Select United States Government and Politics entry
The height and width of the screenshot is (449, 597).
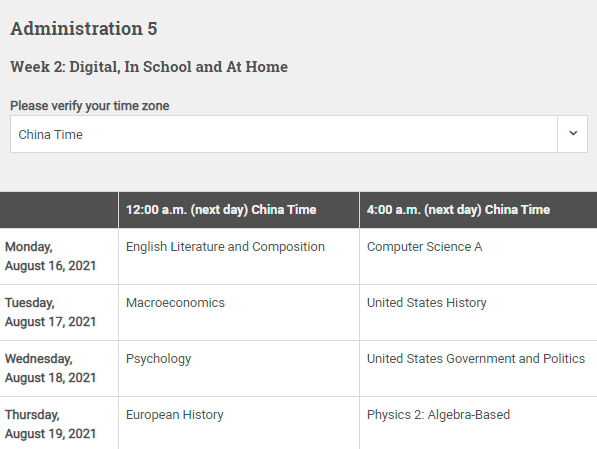coord(476,359)
